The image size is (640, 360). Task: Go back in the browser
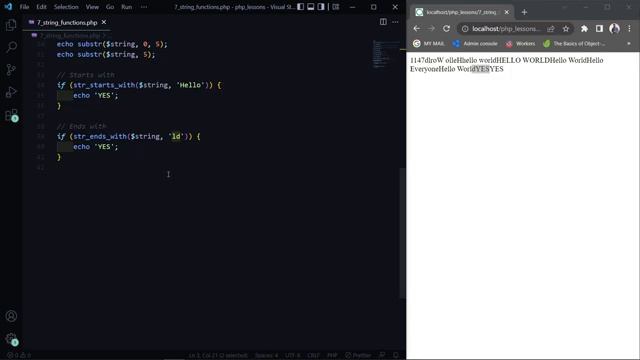pos(416,29)
